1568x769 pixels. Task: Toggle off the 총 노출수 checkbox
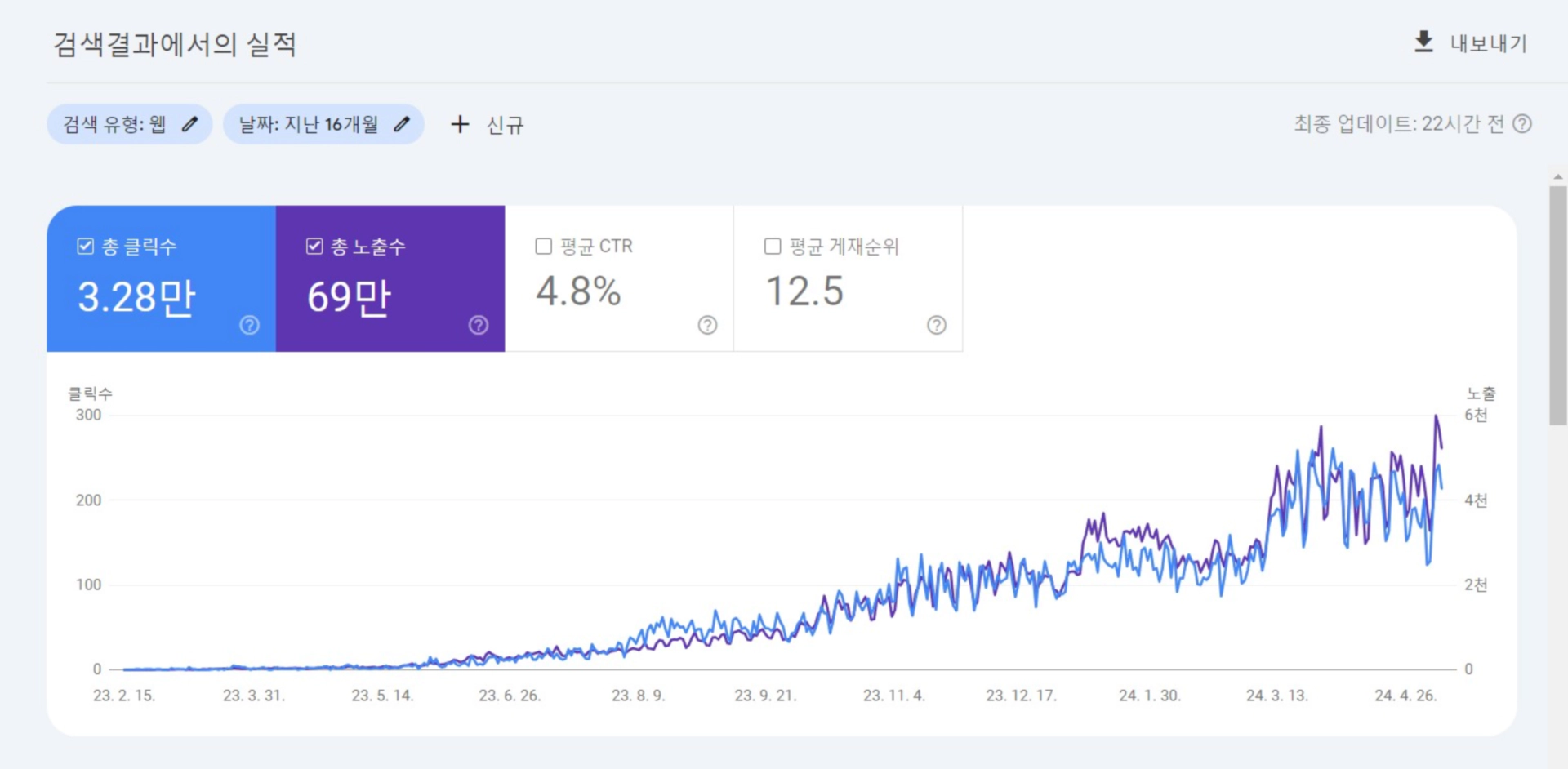click(314, 245)
